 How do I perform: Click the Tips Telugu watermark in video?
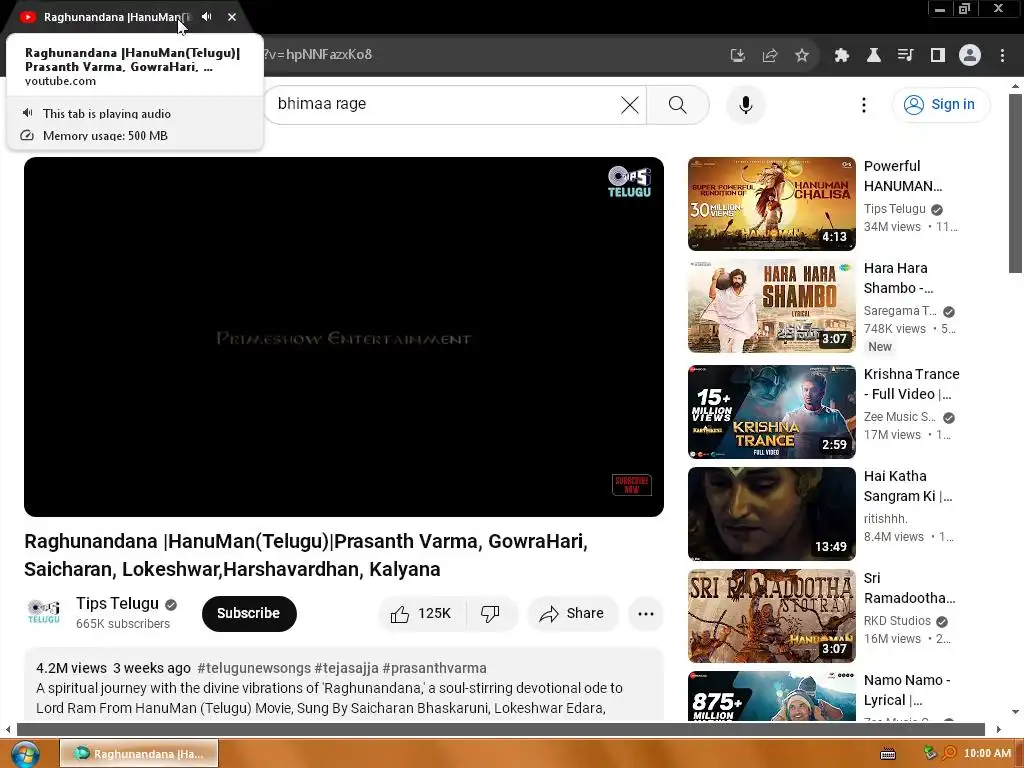[630, 182]
